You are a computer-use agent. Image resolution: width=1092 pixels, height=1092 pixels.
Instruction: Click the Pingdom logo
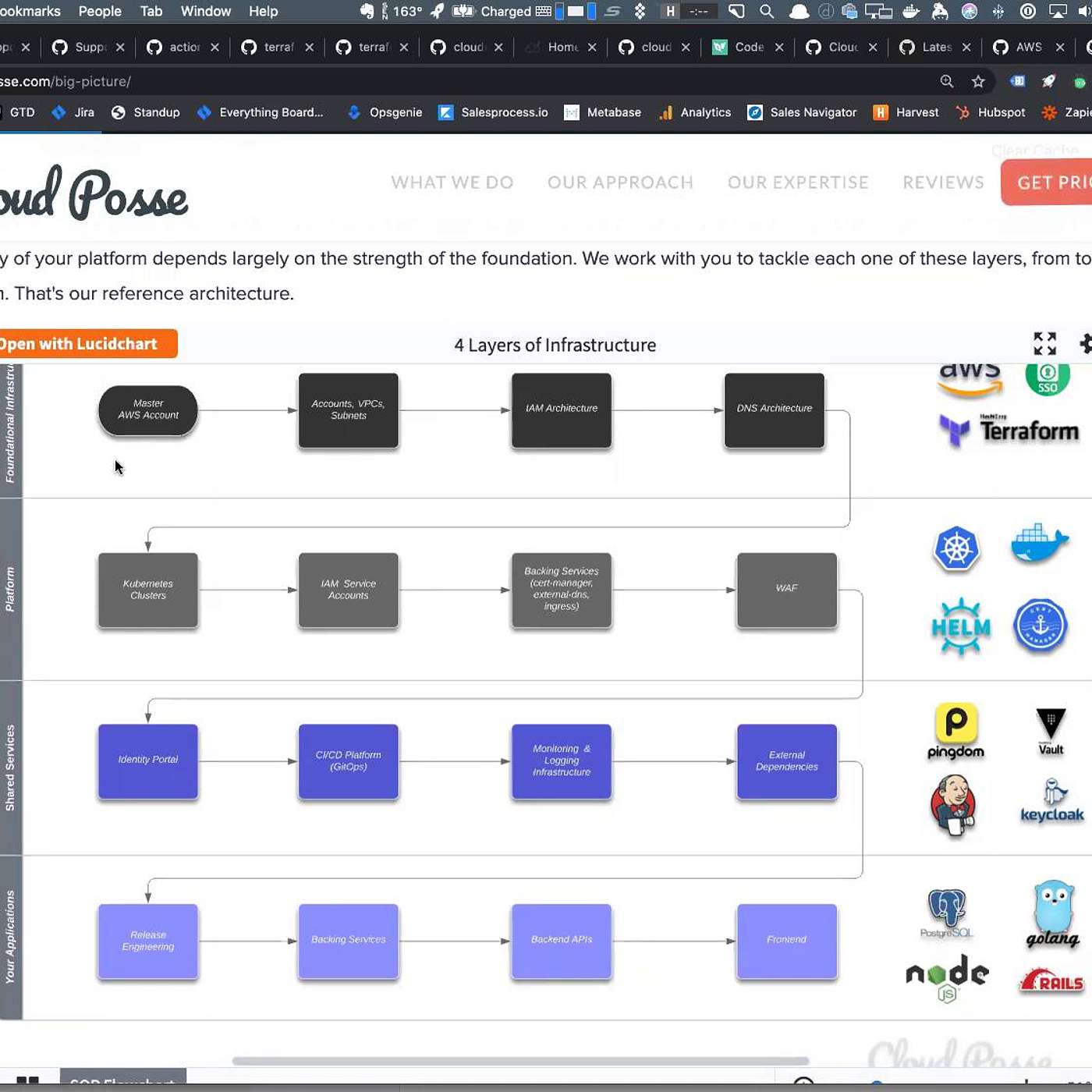tap(955, 731)
